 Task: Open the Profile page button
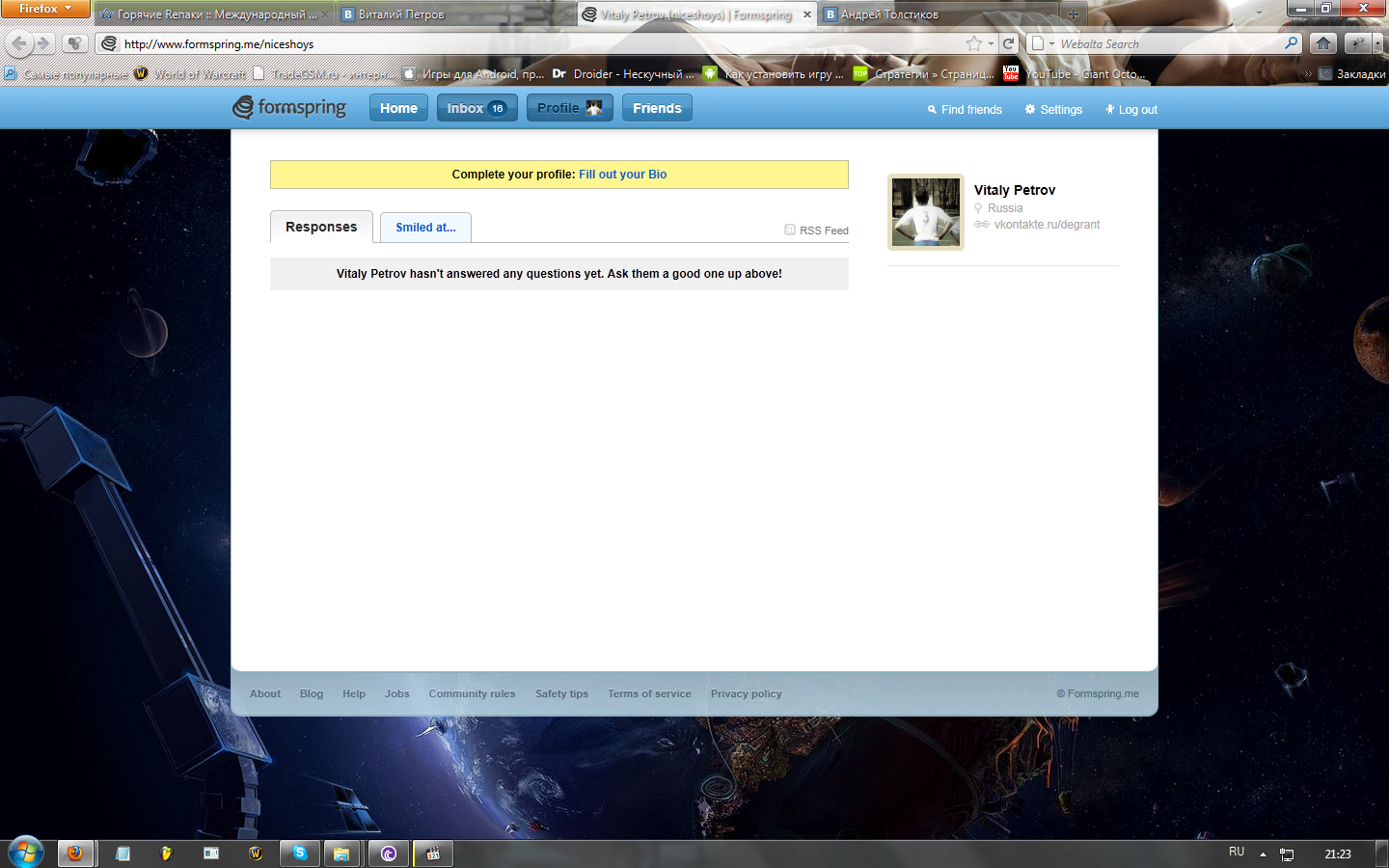(x=570, y=108)
